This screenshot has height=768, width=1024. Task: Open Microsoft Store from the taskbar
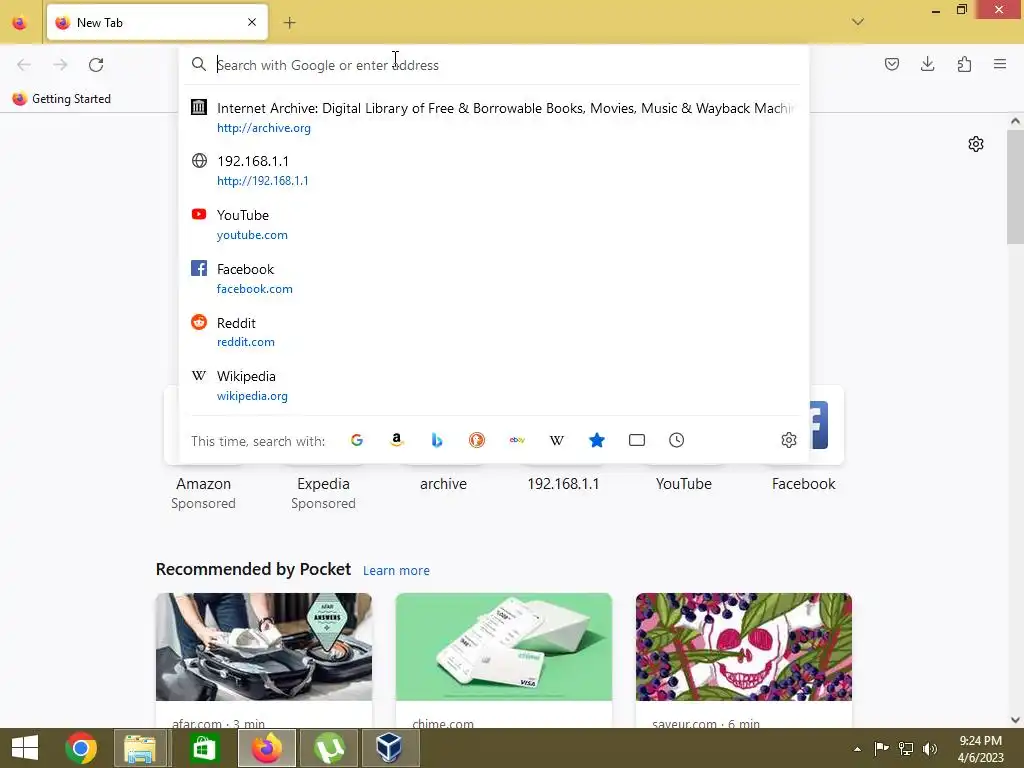pyautogui.click(x=203, y=748)
